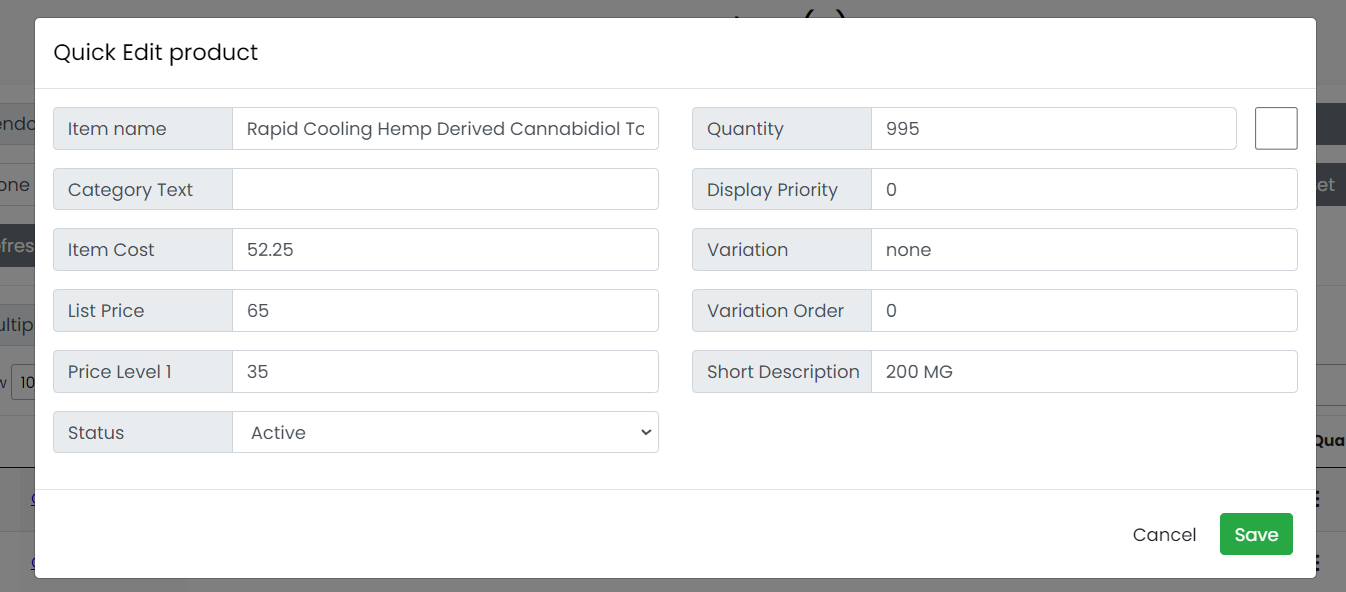Click the rows-per-page box showing 10
The image size is (1346, 592).
[24, 383]
